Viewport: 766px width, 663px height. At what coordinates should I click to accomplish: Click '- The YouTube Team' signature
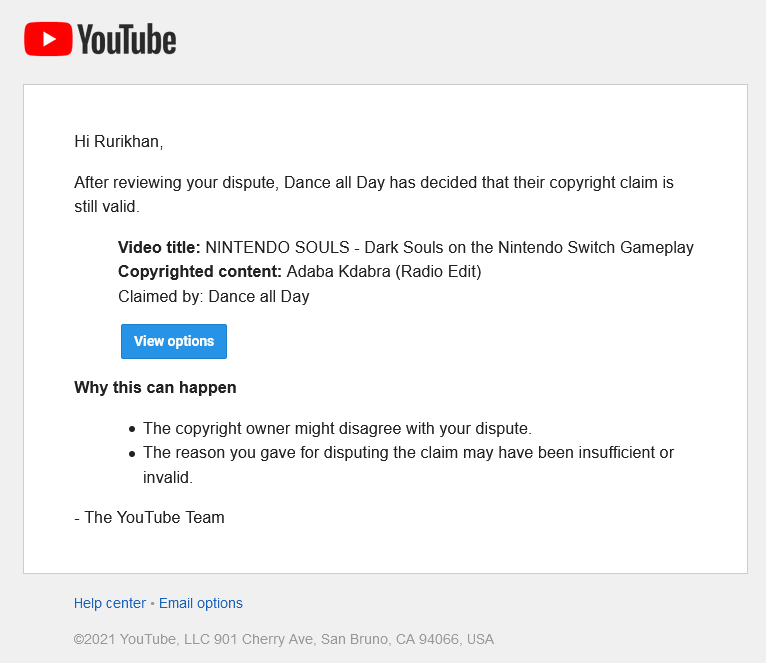click(x=149, y=517)
